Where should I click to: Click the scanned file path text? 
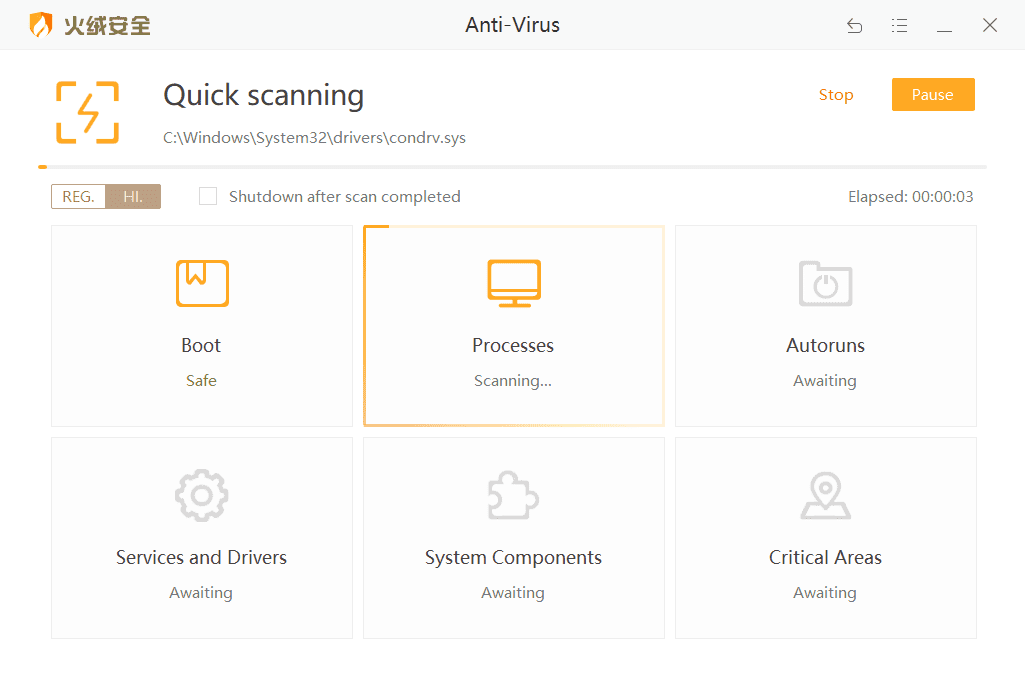314,138
